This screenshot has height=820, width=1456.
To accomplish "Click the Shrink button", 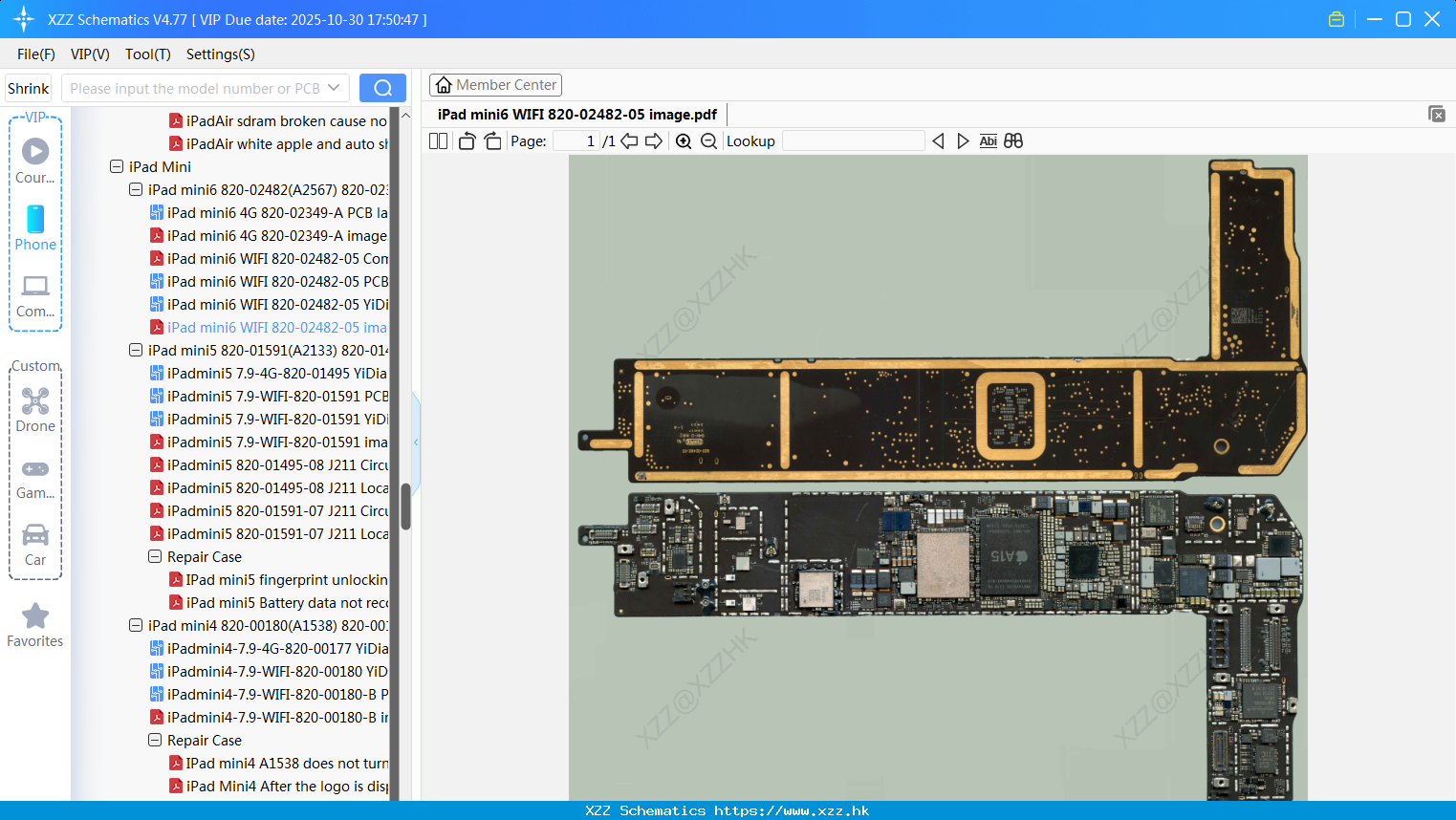I will [x=28, y=88].
